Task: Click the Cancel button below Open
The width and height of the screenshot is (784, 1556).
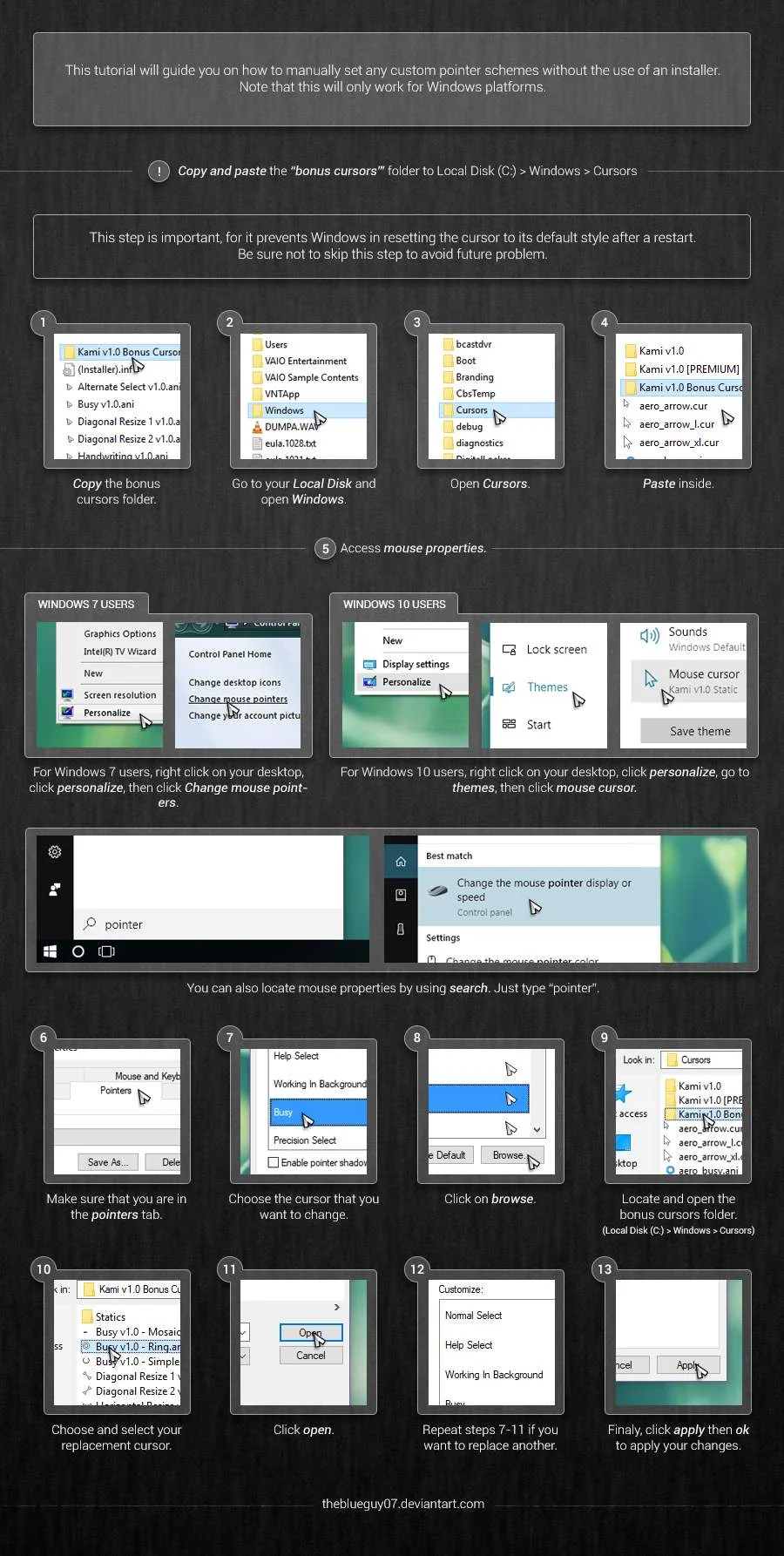Action: (x=311, y=1356)
